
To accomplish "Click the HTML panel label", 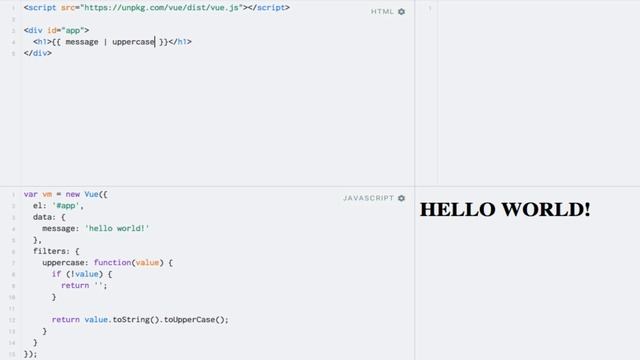I will pyautogui.click(x=382, y=12).
